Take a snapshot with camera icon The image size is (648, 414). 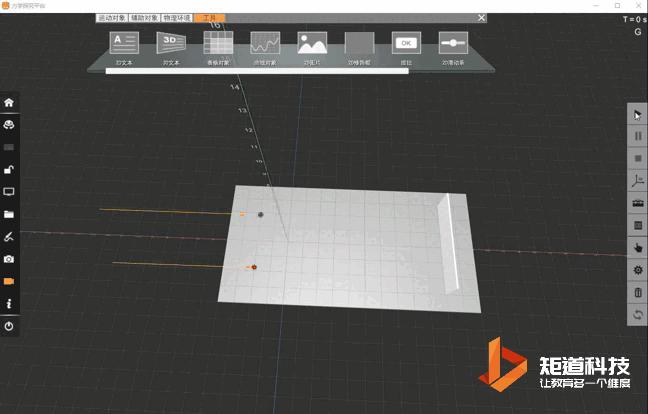[x=9, y=259]
